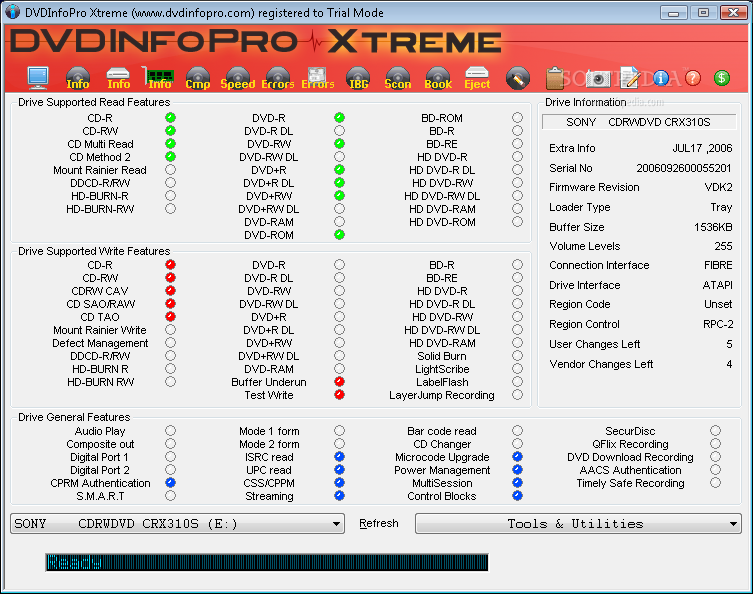Click the Defect Management indicator
Viewport: 753px width, 594px height.
pyautogui.click(x=170, y=343)
